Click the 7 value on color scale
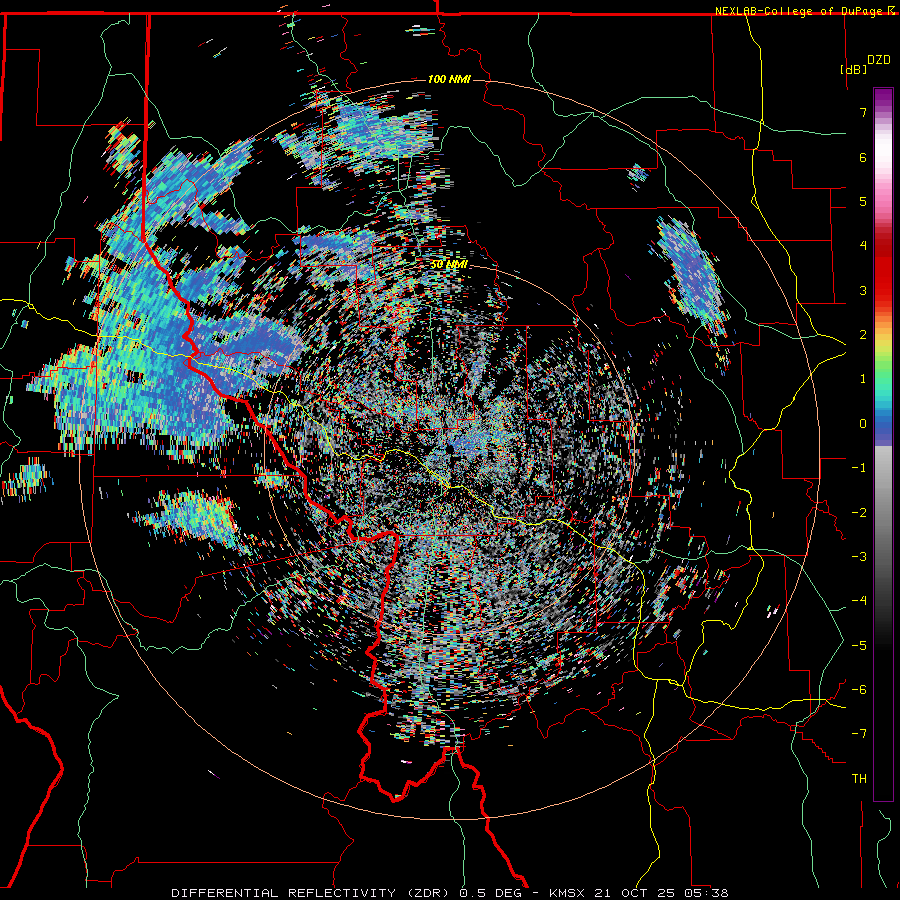900x900 pixels. [863, 112]
